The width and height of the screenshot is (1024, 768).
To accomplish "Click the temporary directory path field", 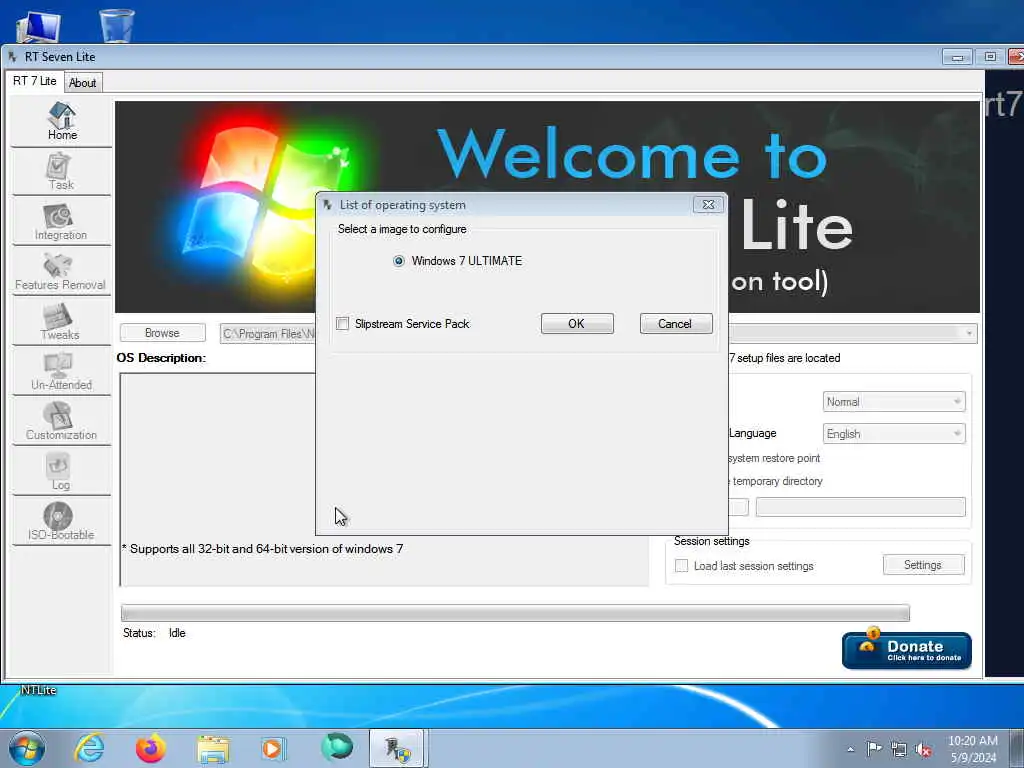I will click(x=860, y=507).
